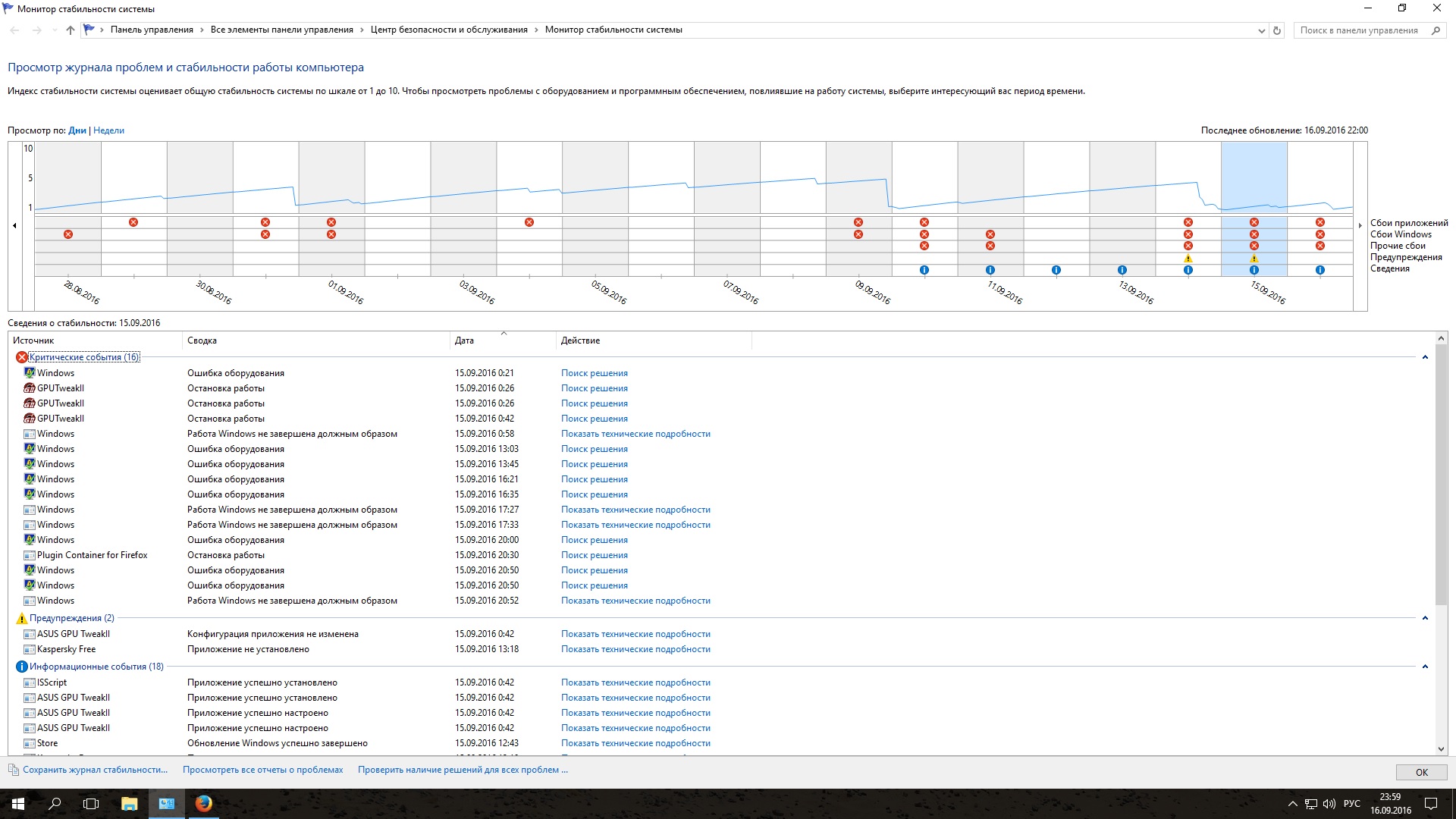This screenshot has height=819, width=1456.
Task: Click Сохранить журнал стабильности link
Action: 95,770
